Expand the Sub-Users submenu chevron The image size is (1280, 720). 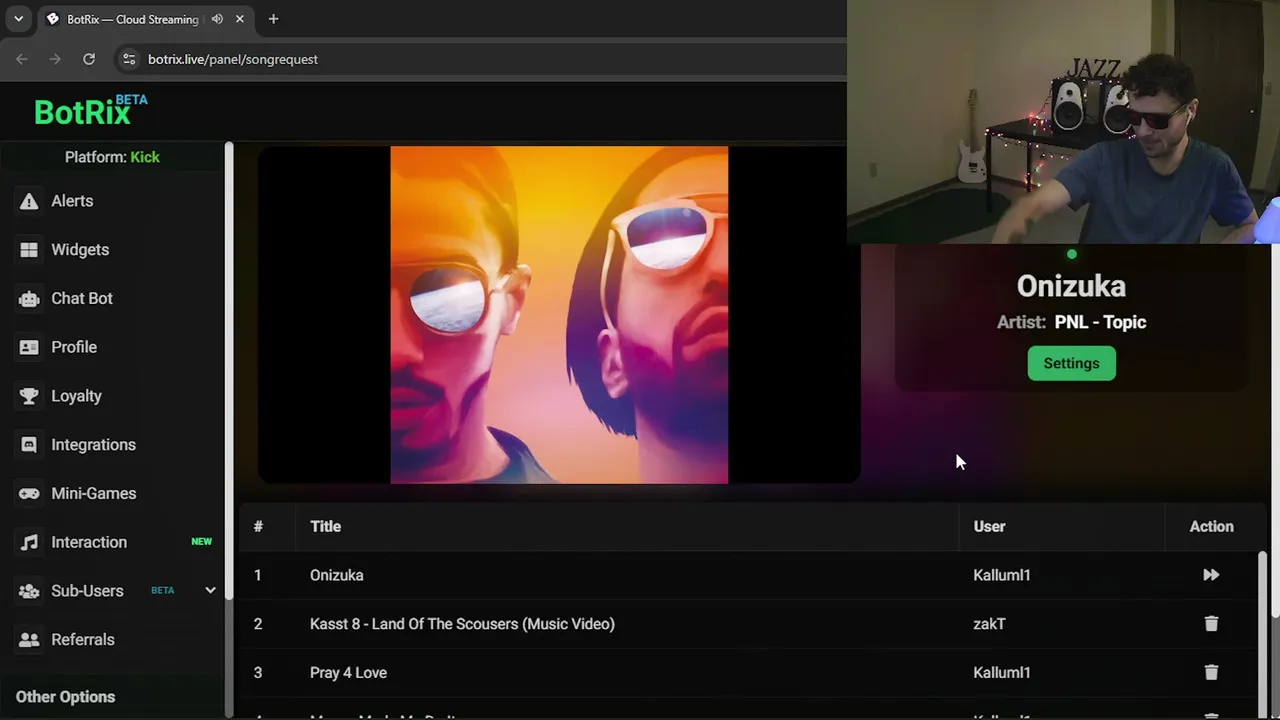pos(210,591)
